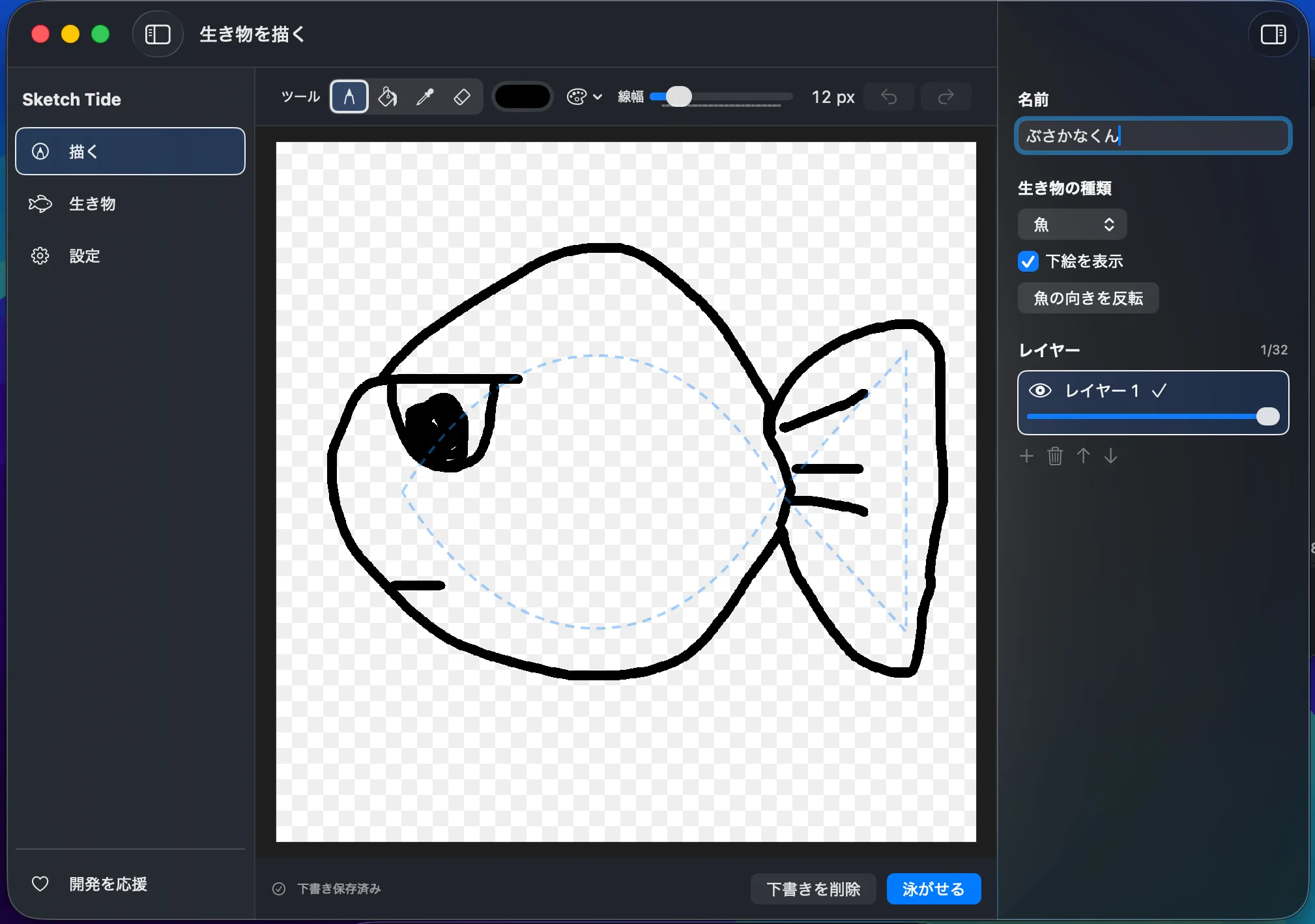Uncheck the 下絵を表示 checkbox
This screenshot has height=924, width=1315.
tap(1028, 261)
